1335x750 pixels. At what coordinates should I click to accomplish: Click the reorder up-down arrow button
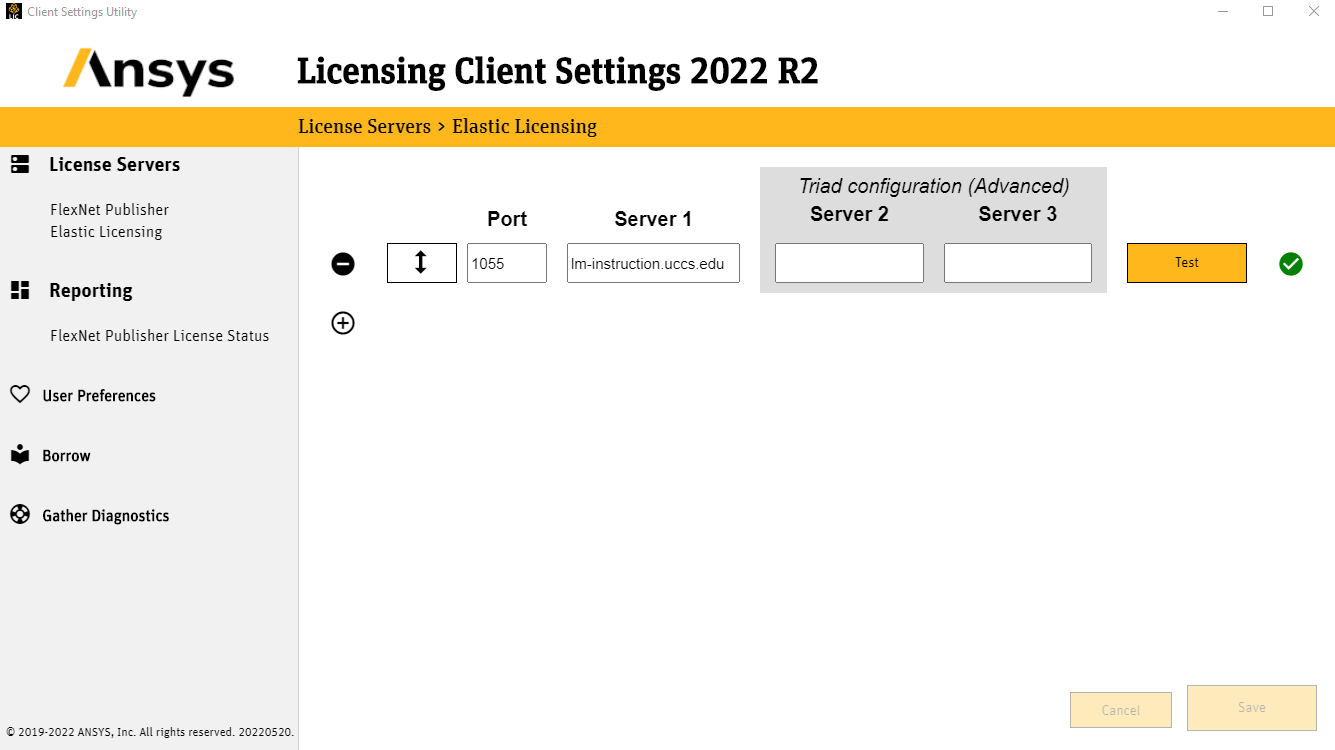point(422,263)
